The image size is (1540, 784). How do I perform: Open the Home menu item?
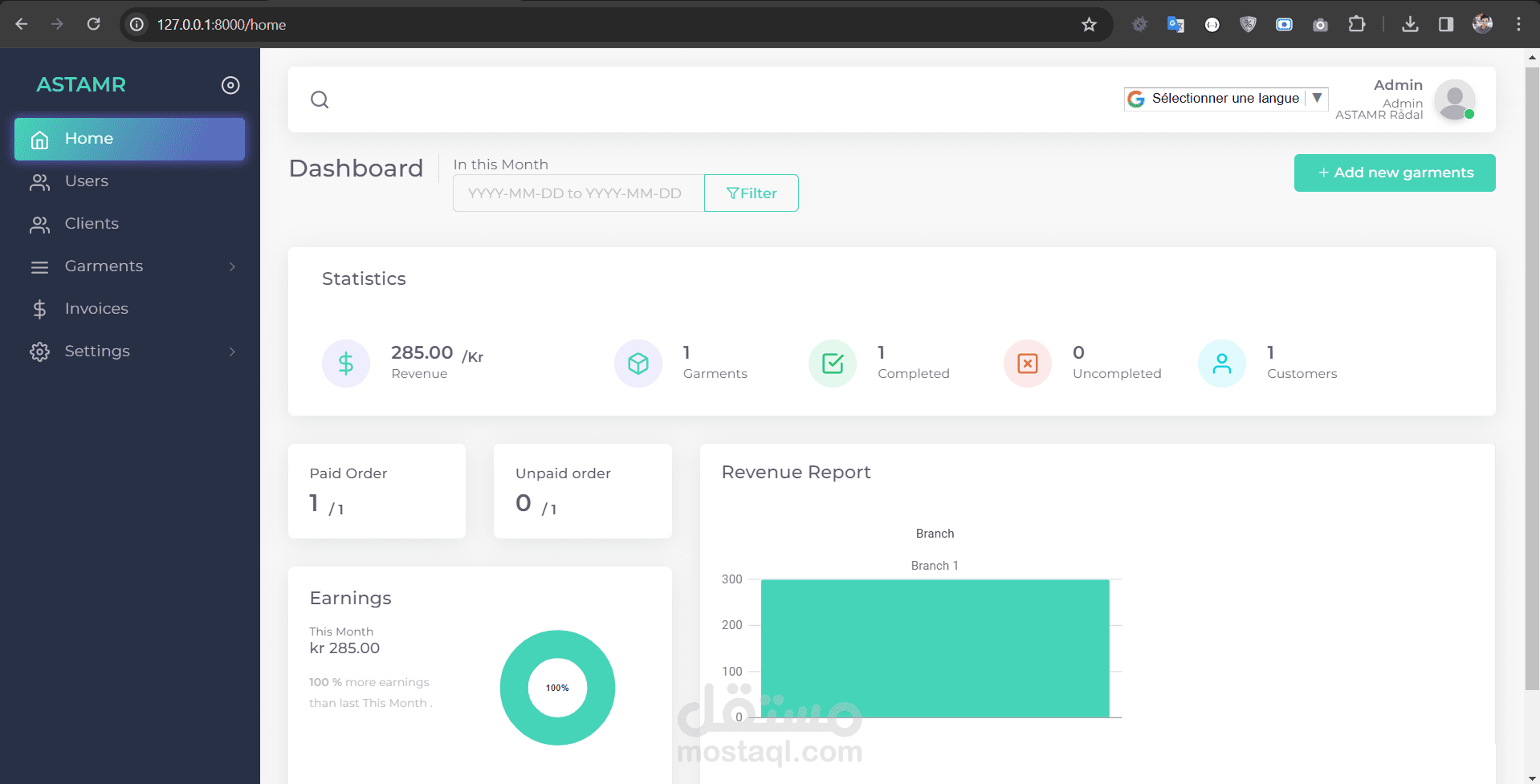(x=129, y=139)
